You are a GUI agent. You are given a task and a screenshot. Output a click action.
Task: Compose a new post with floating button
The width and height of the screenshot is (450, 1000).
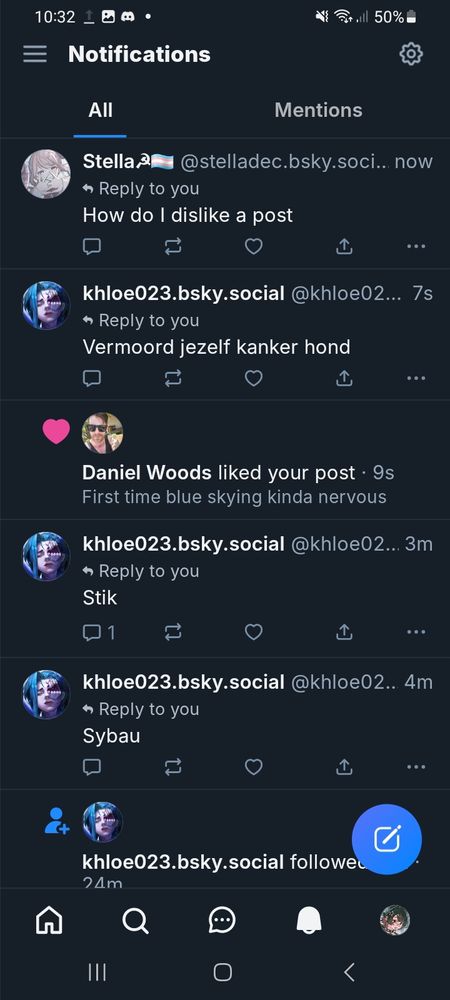387,839
